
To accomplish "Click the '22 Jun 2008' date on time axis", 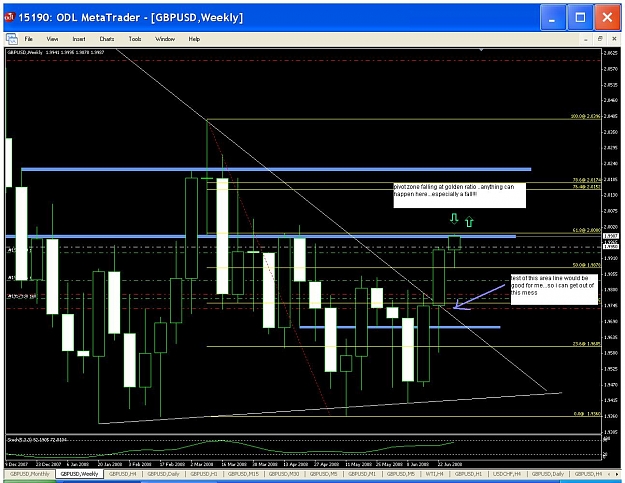I will (450, 464).
